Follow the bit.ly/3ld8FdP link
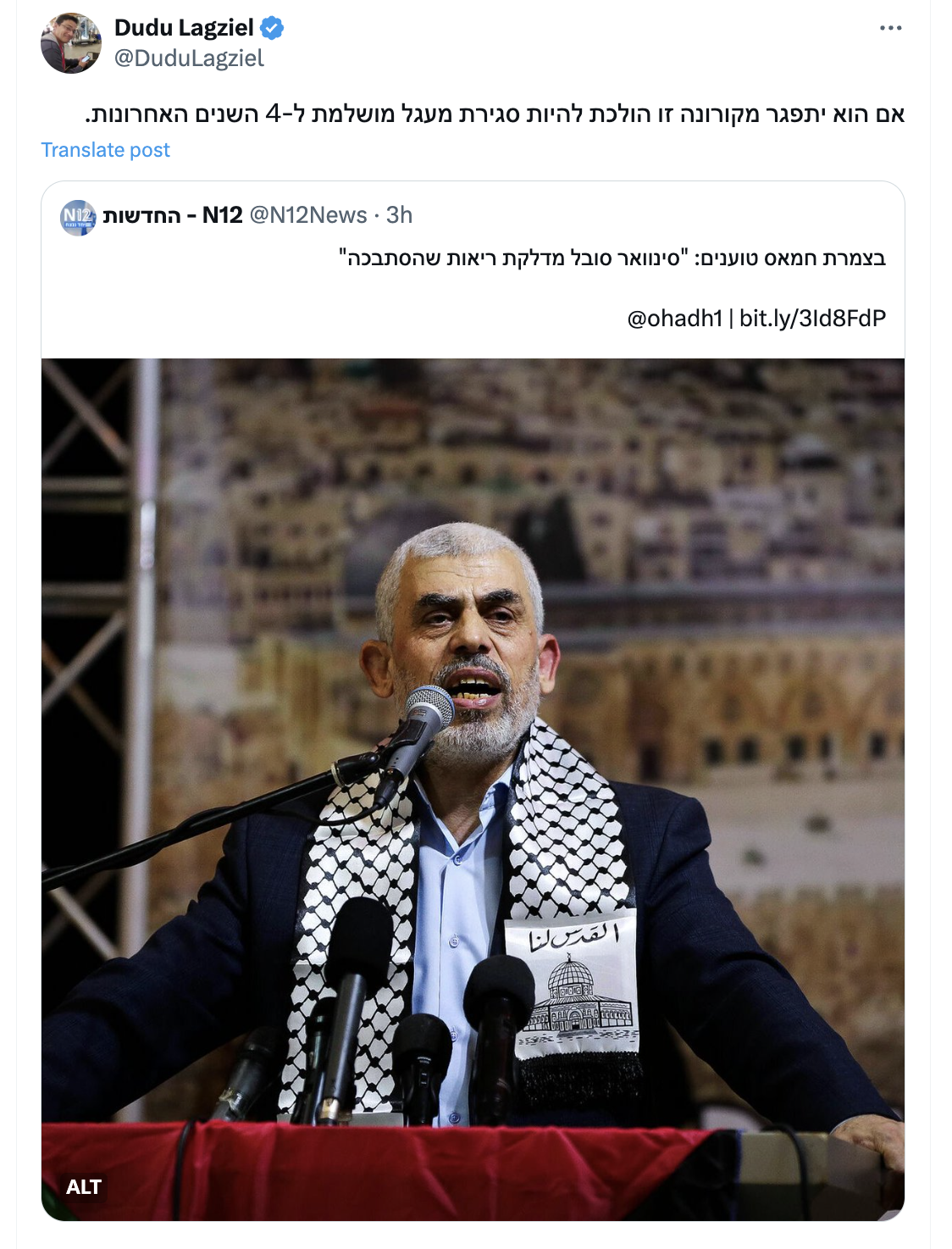This screenshot has height=1249, width=952. [812, 319]
